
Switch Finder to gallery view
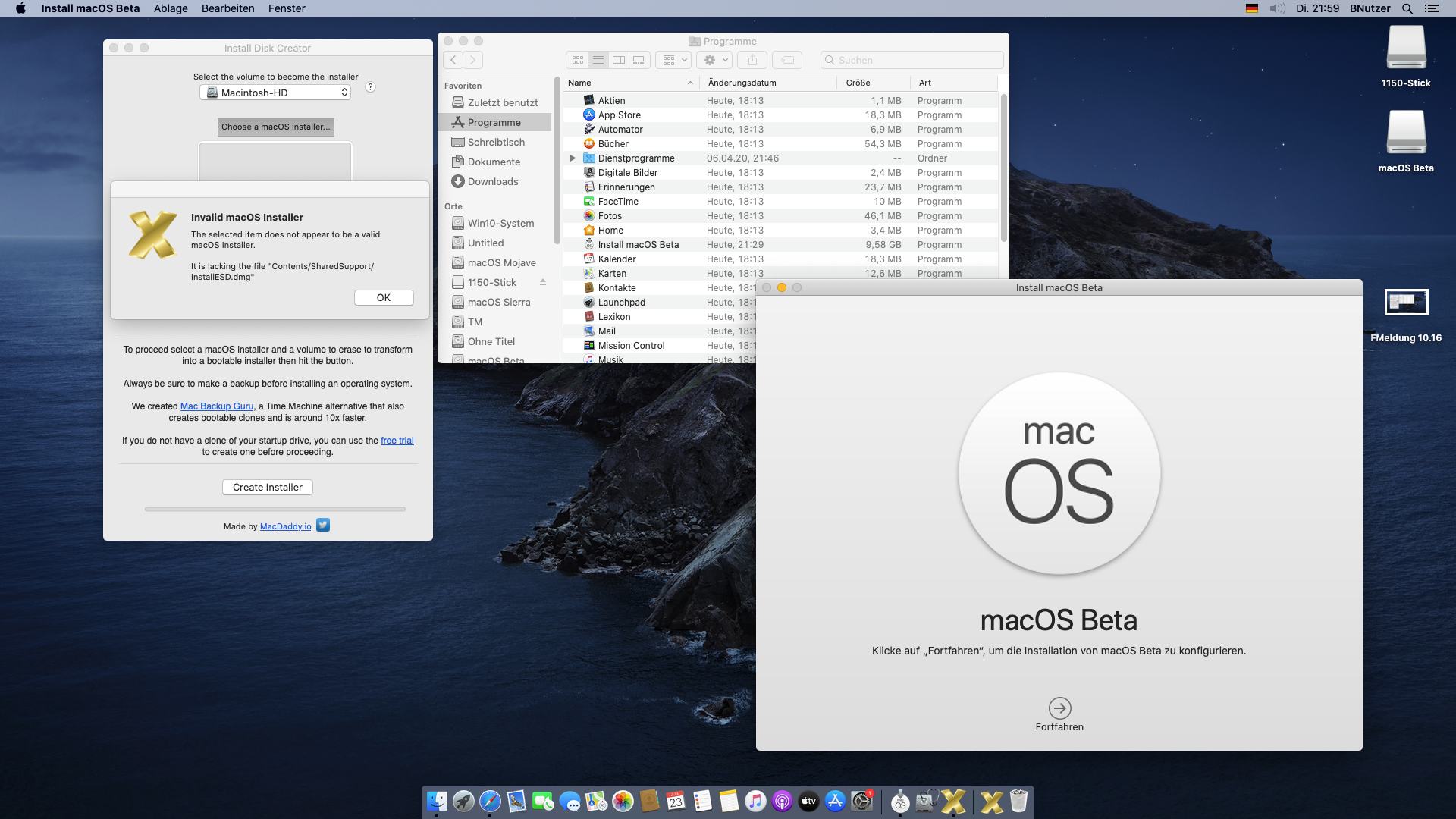[x=639, y=60]
